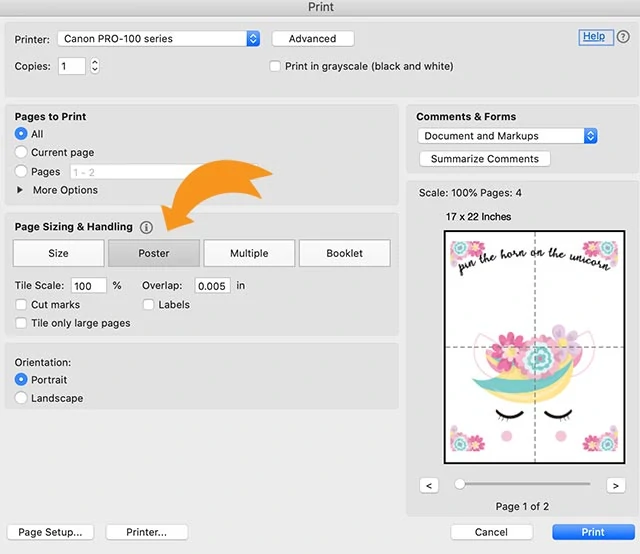This screenshot has height=554, width=640.
Task: Increase copies using the stepper arrows
Action: [x=95, y=62]
